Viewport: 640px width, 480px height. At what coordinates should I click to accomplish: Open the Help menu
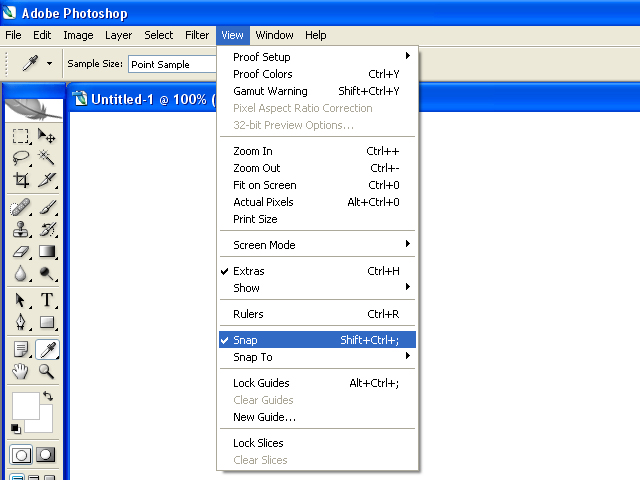click(x=316, y=35)
